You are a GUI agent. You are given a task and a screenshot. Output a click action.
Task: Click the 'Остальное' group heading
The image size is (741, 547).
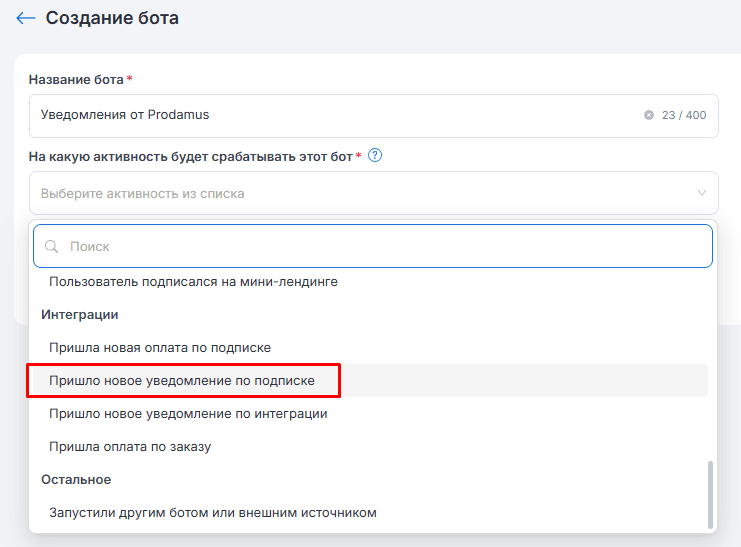76,480
